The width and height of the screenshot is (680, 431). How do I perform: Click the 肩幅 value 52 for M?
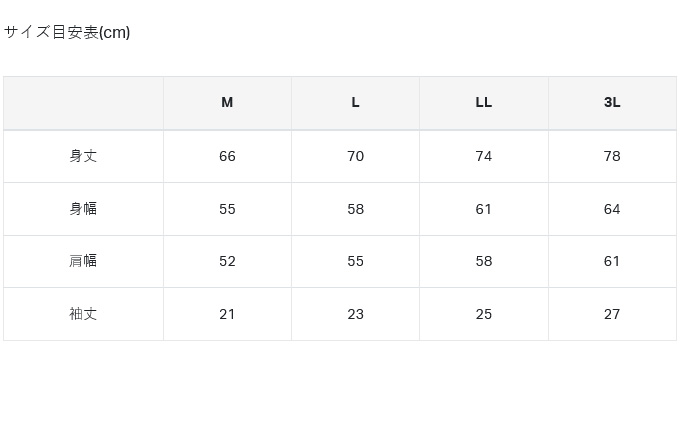pyautogui.click(x=227, y=261)
